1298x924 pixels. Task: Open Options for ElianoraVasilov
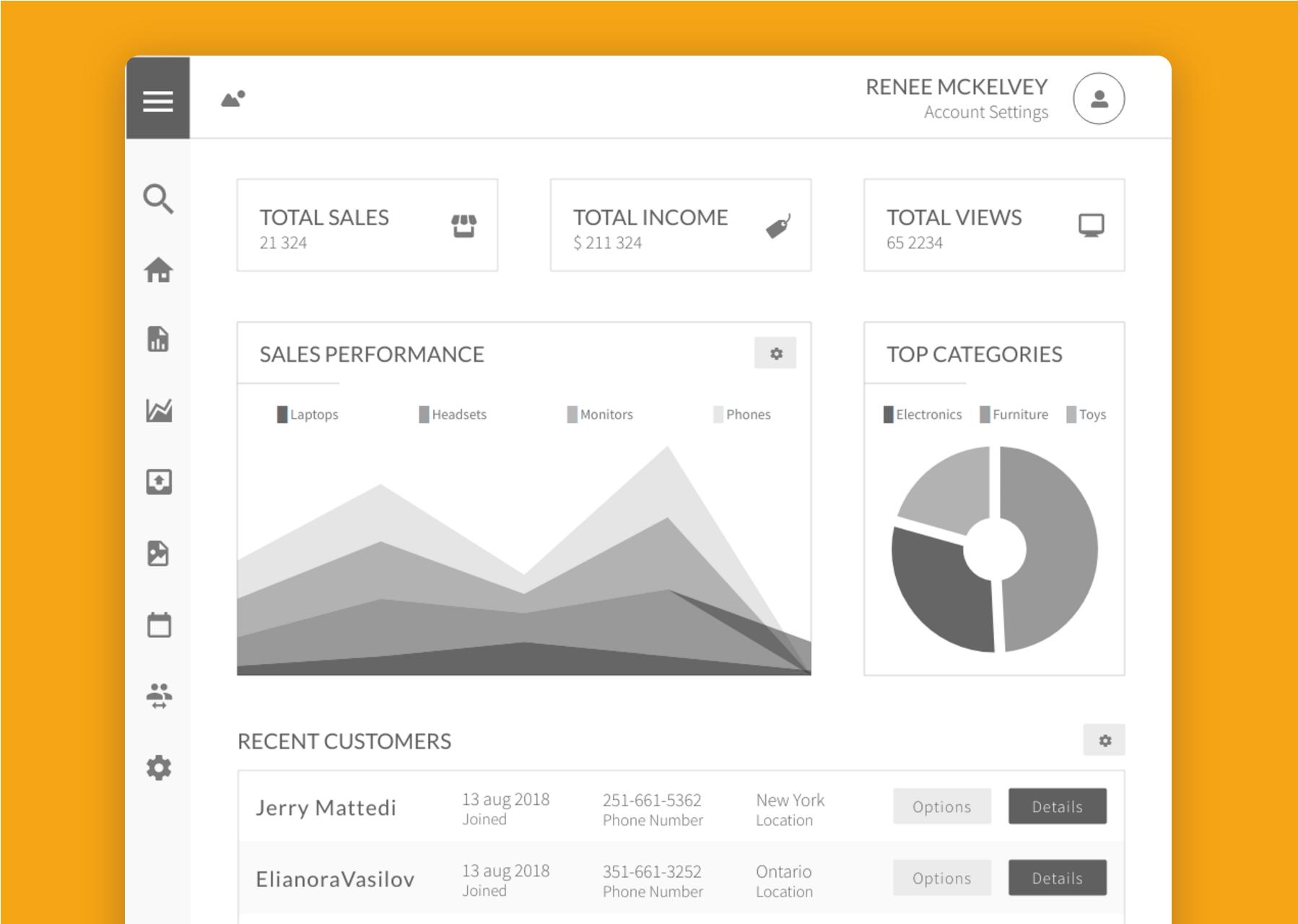point(941,878)
